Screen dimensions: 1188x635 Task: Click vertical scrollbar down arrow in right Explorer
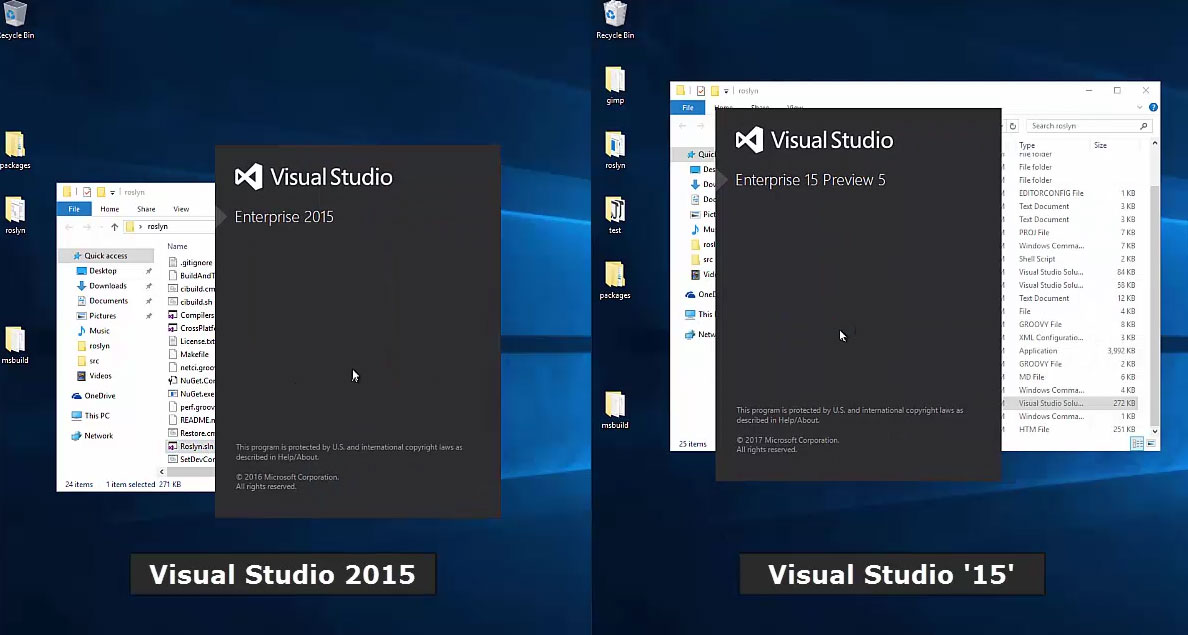coord(1155,431)
